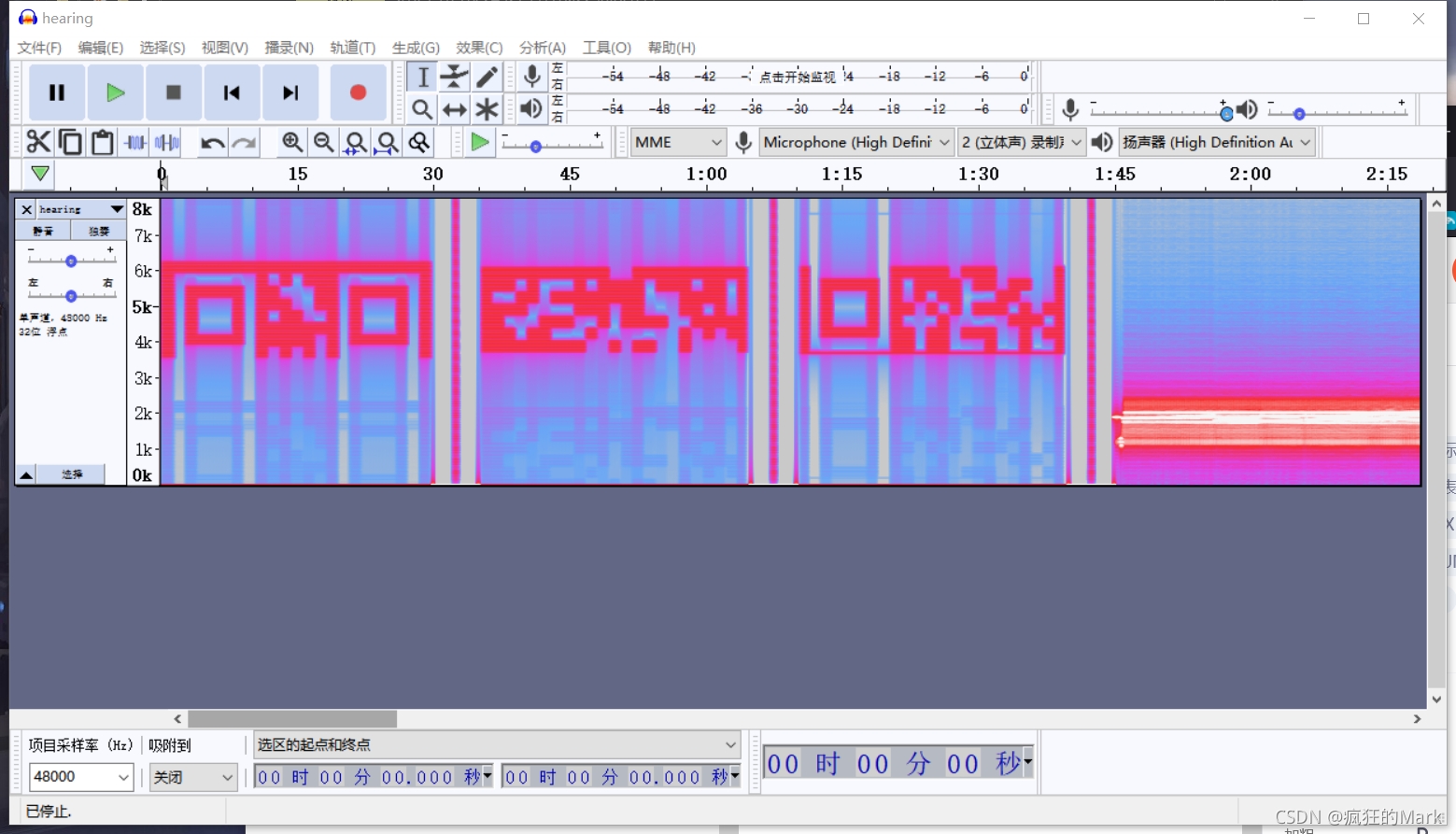Screen dimensions: 1456x834
Task: Click the track 选择 button
Action: 72,474
